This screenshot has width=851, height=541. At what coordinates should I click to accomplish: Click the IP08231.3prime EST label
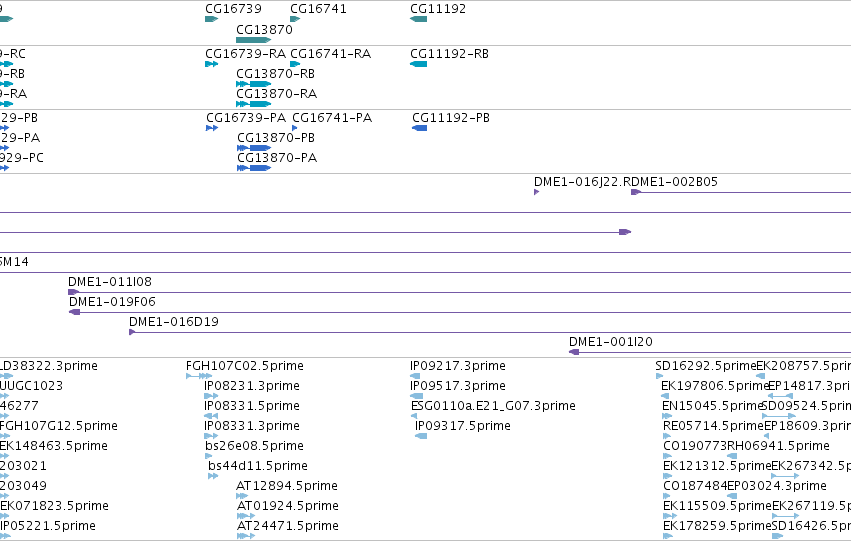coord(252,386)
